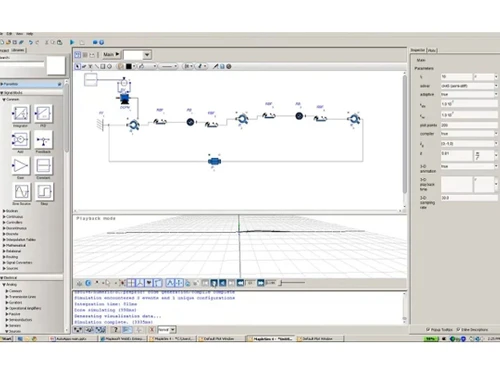The image size is (500, 375).
Task: Click the anchor icon in 3-D playback toolbar
Action: 79,283
